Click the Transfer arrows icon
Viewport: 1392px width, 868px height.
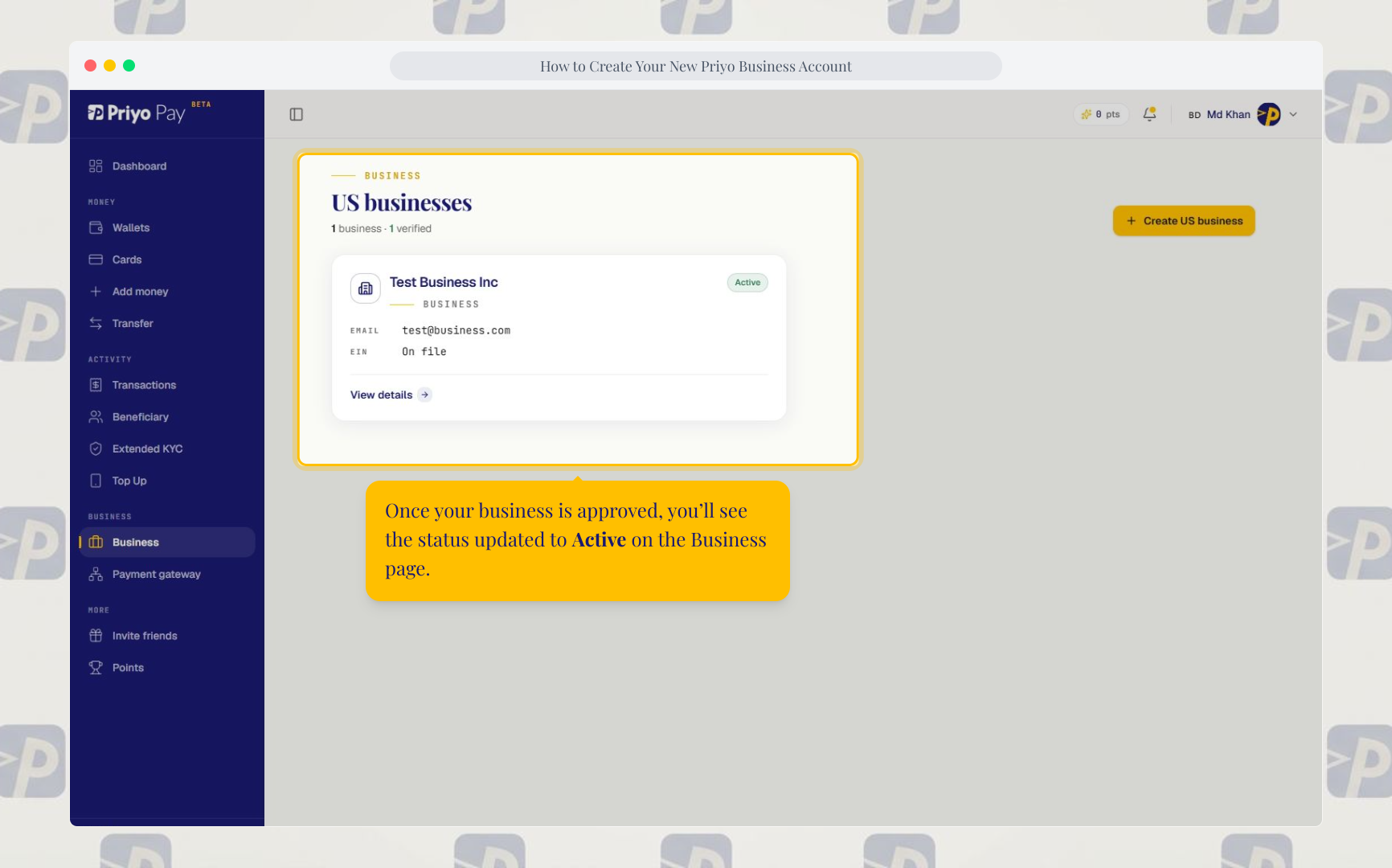(96, 323)
